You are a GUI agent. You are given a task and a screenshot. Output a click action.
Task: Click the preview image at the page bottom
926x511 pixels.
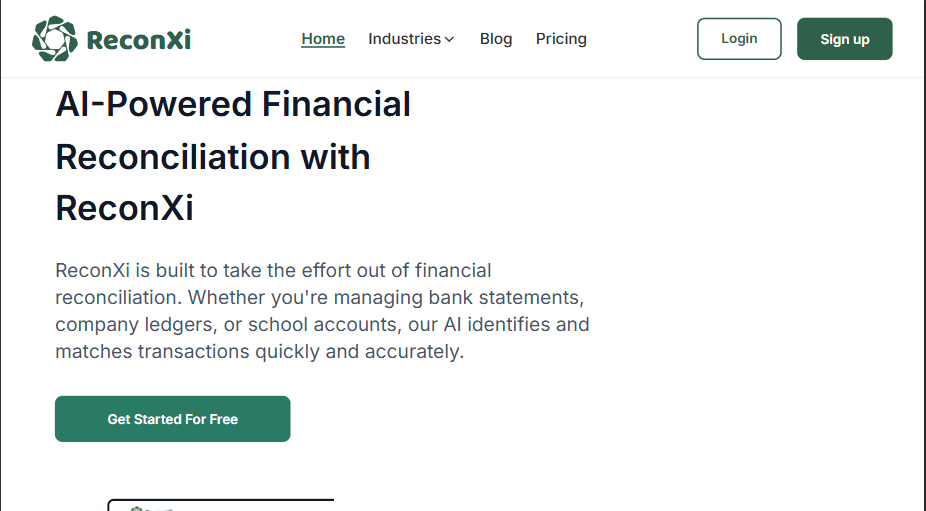point(220,504)
